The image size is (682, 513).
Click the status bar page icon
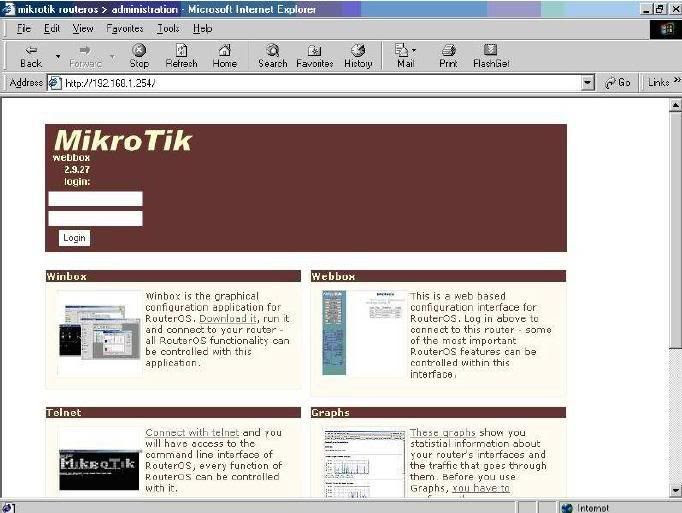(8, 507)
